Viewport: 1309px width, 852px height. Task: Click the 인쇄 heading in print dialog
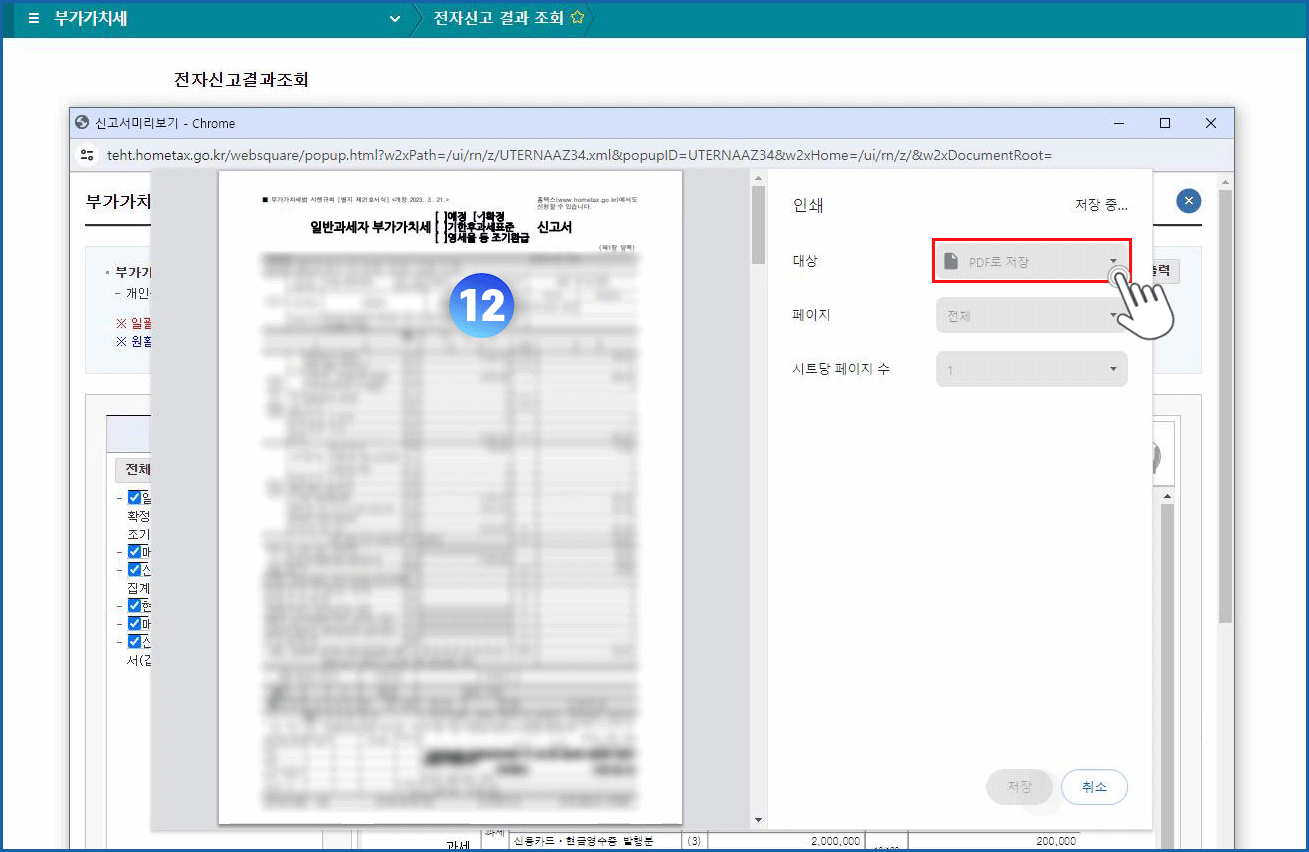(x=808, y=205)
